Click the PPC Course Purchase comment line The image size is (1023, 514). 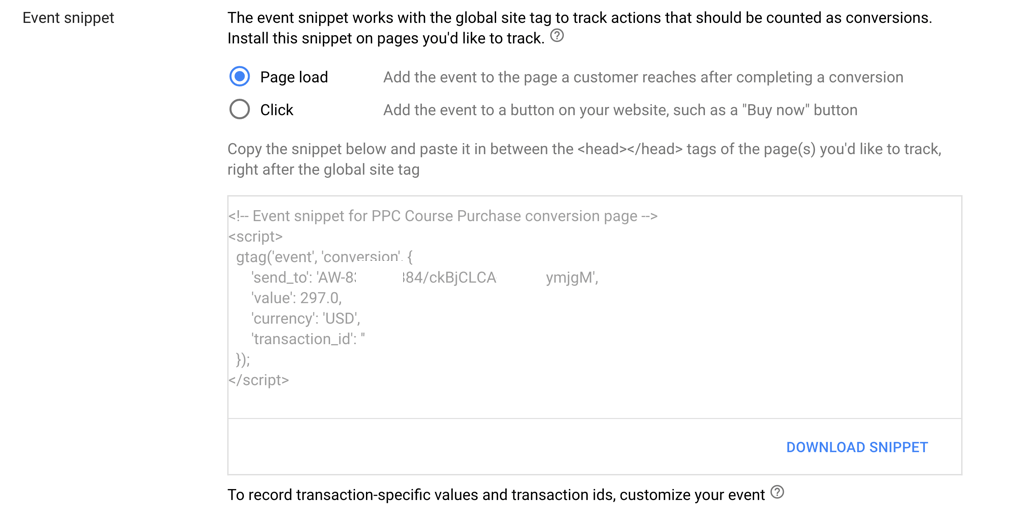pos(443,216)
